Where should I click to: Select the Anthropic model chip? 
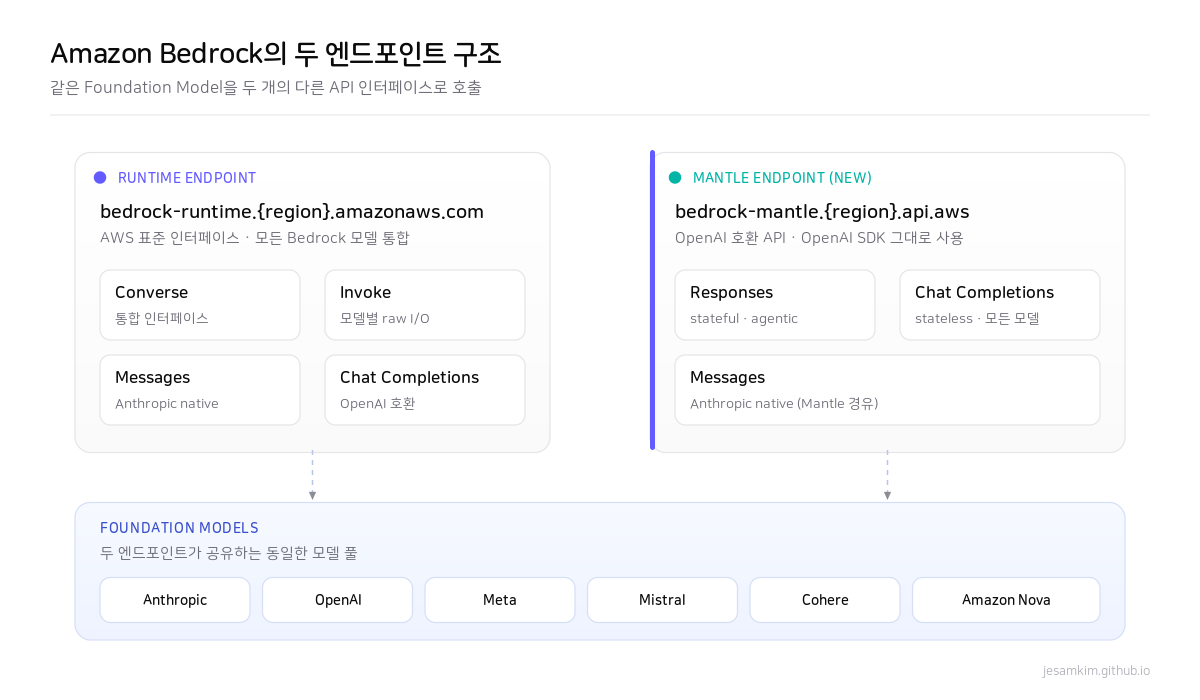coord(175,600)
